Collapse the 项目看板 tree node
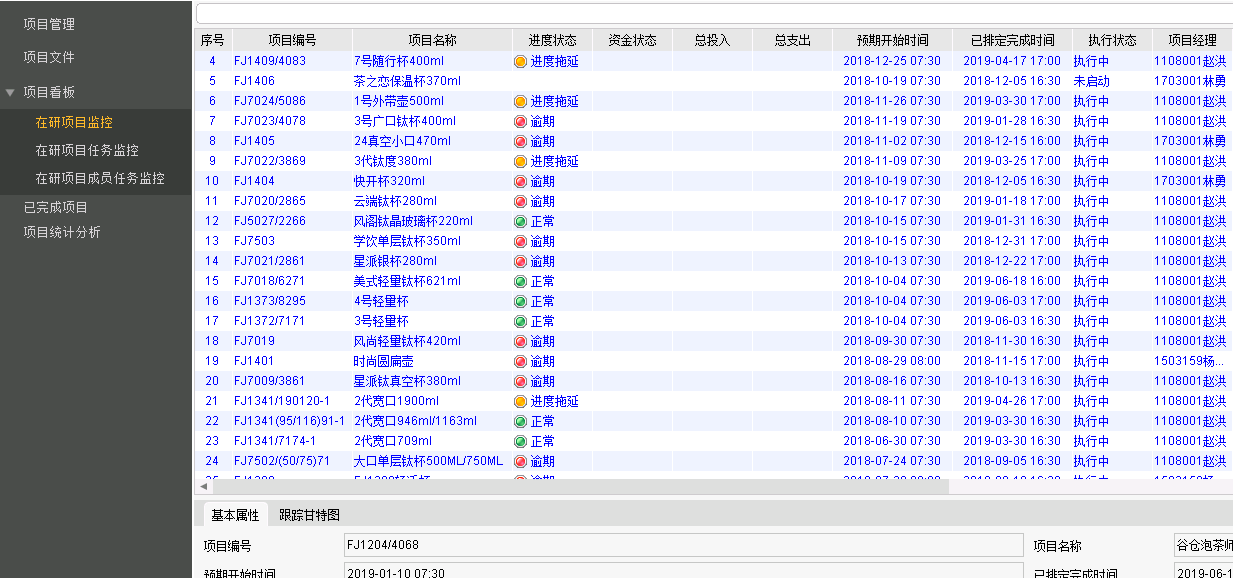Viewport: 1233px width, 578px height. click(10, 92)
